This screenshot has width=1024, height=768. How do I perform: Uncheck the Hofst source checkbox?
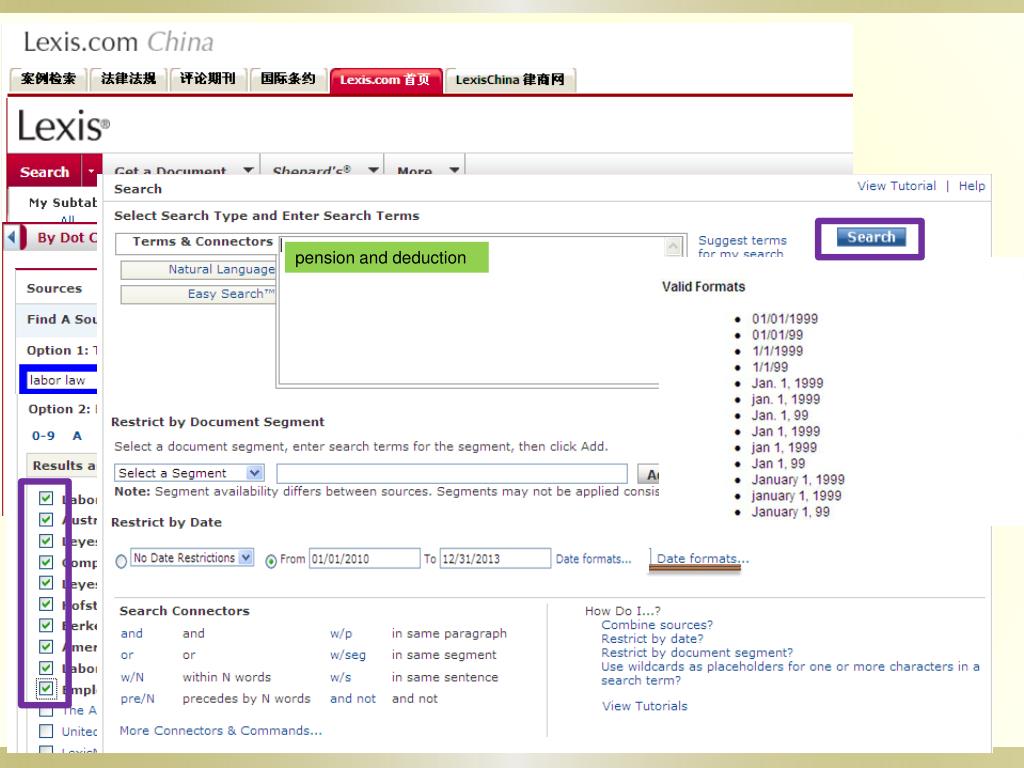46,605
